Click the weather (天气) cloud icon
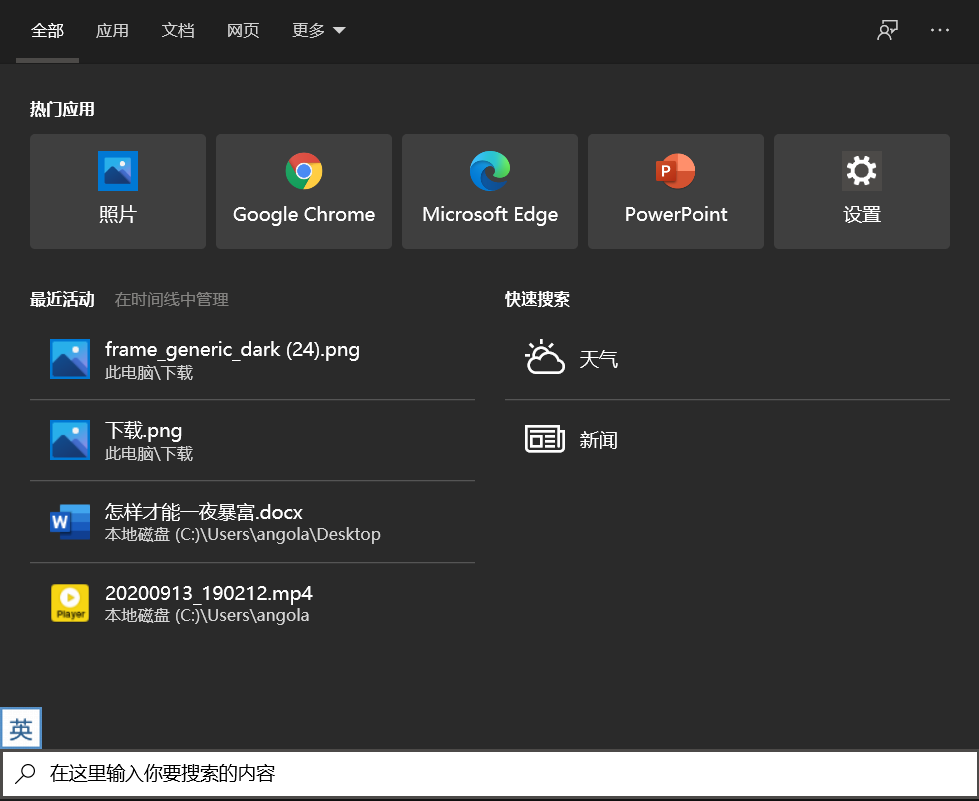 click(x=544, y=358)
